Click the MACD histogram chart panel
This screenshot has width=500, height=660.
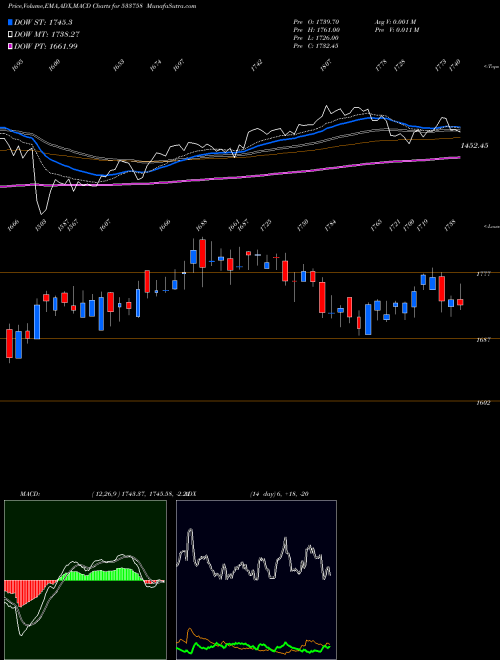(x=85, y=580)
